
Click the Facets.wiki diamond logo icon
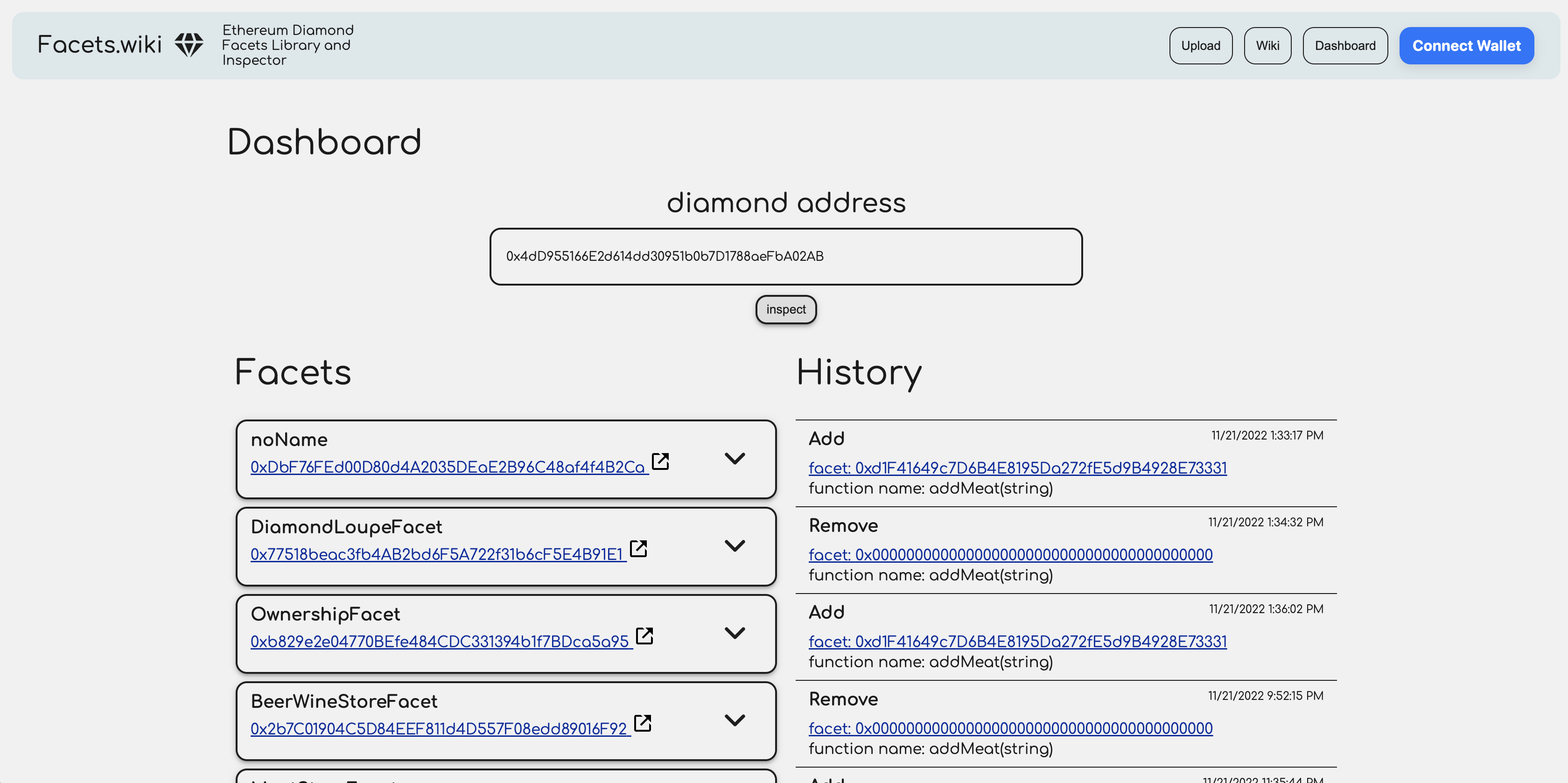(189, 45)
